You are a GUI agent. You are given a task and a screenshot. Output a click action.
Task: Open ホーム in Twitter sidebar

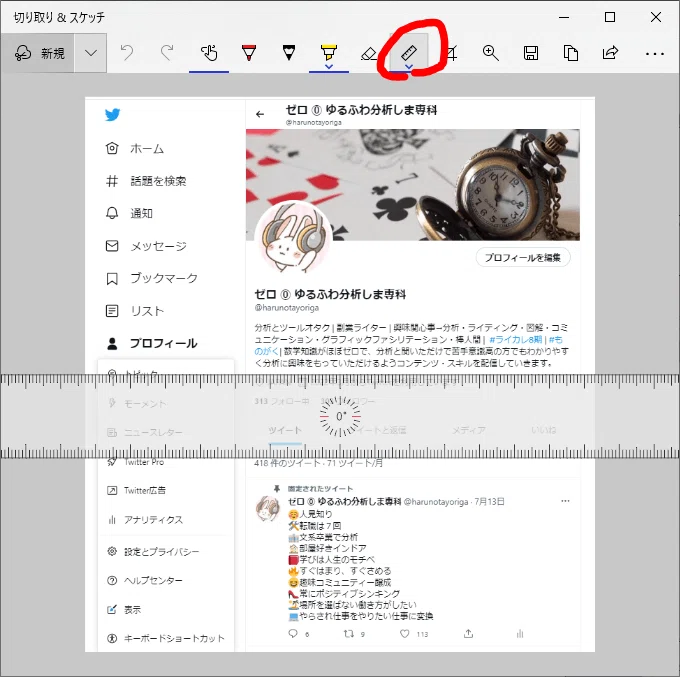[x=135, y=149]
